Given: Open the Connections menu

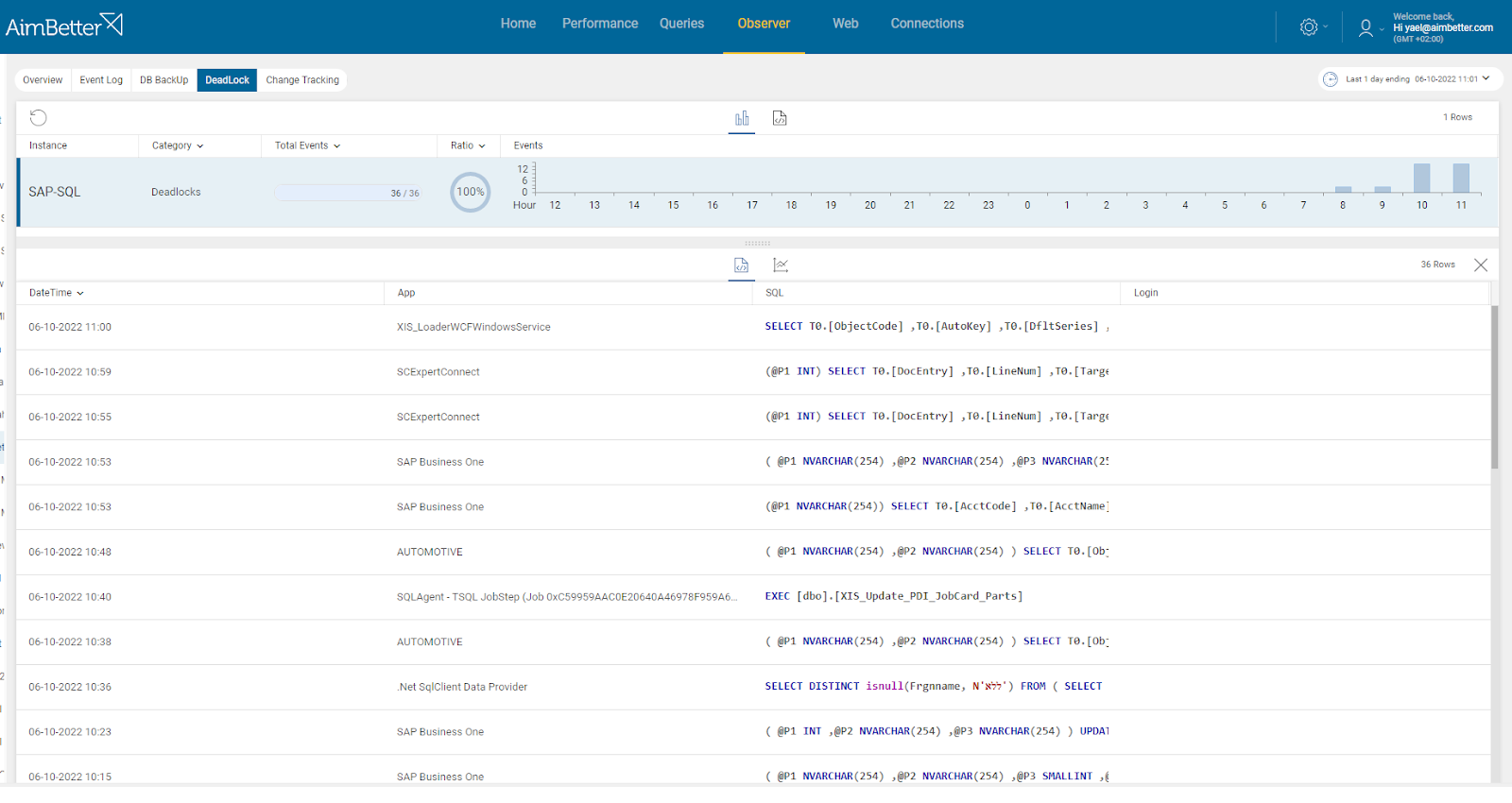Looking at the screenshot, I should point(927,24).
